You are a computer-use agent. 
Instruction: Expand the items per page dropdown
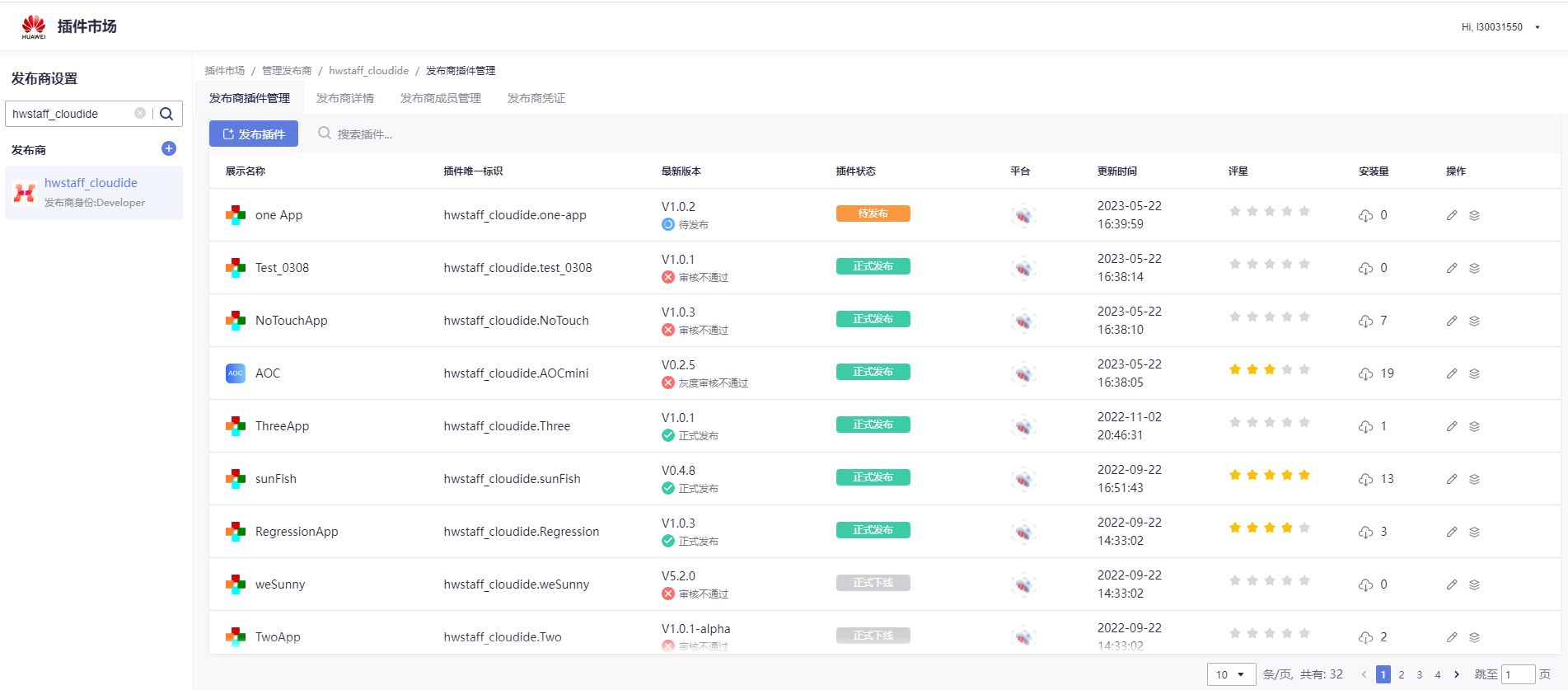[1231, 674]
